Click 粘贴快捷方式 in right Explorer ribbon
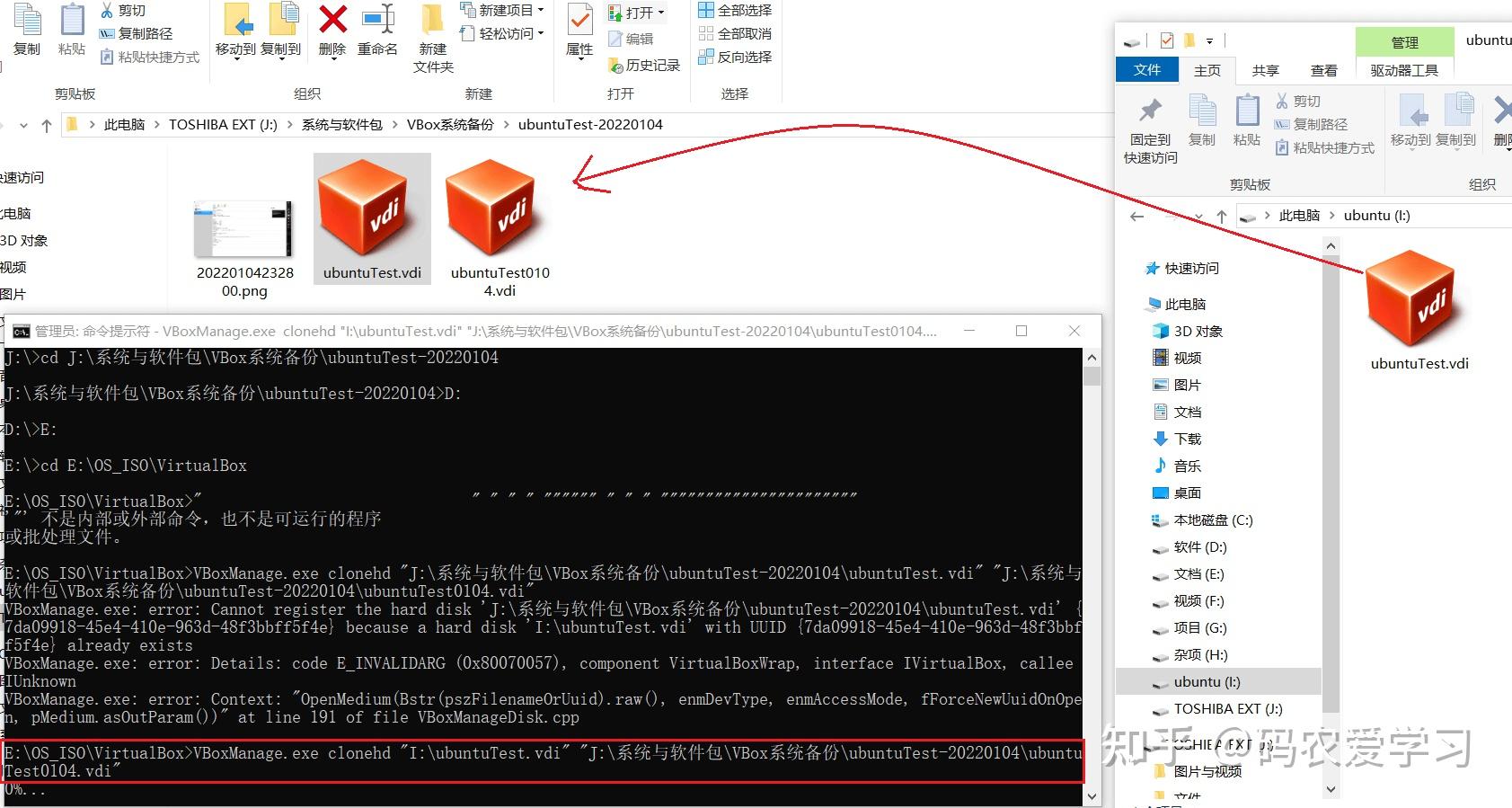 pyautogui.click(x=1324, y=147)
